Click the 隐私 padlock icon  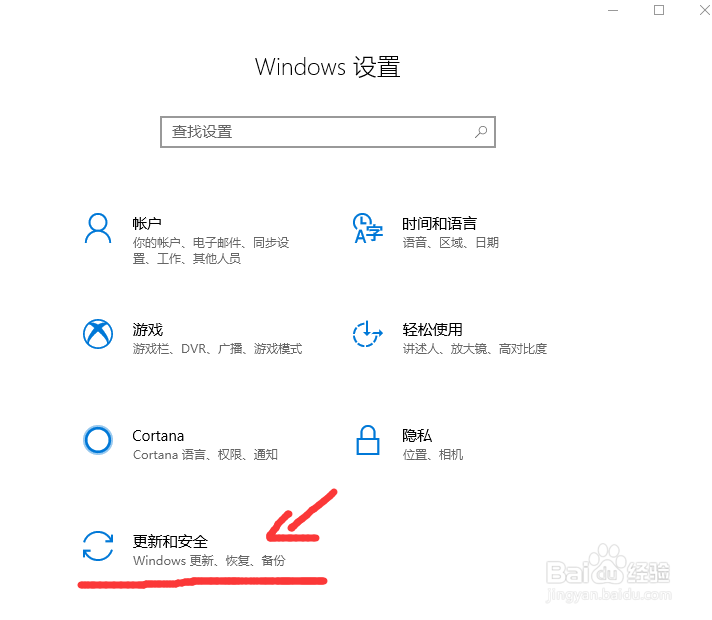368,440
